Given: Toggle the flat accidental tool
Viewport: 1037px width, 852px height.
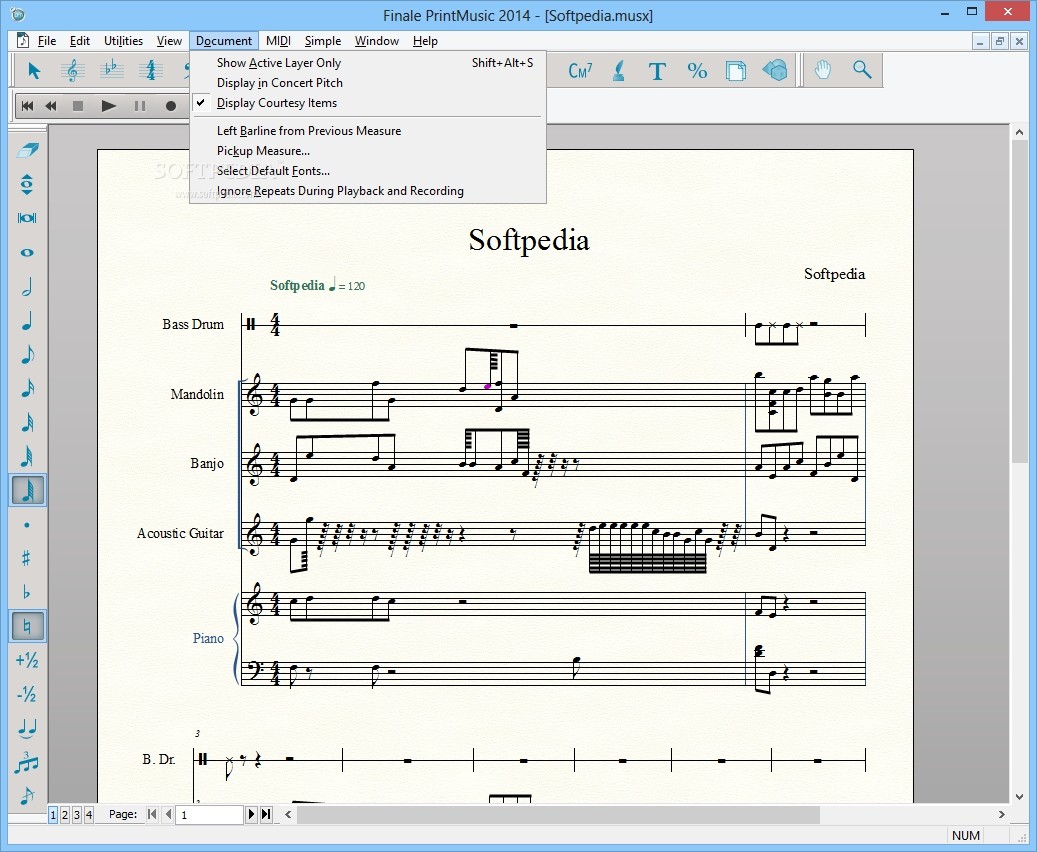Looking at the screenshot, I should pyautogui.click(x=27, y=592).
